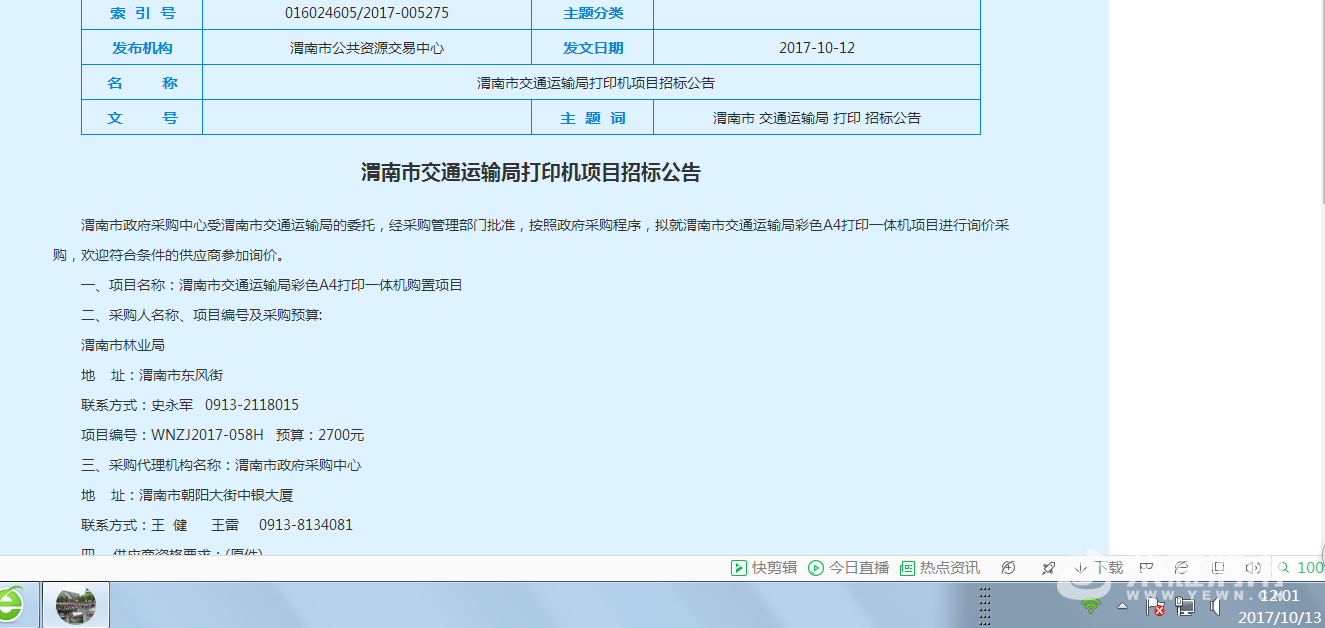Show hidden system tray icons
The image size is (1325, 628).
point(1122,606)
